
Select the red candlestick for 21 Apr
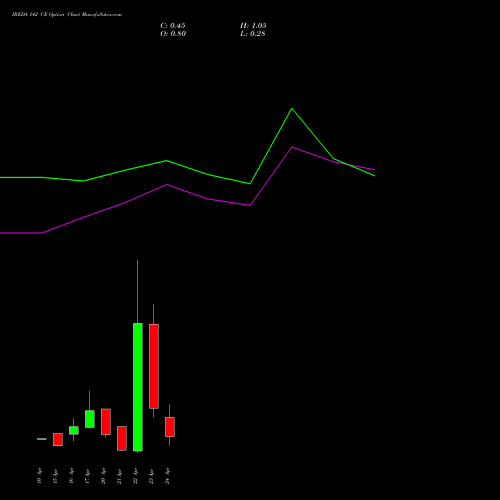122,438
